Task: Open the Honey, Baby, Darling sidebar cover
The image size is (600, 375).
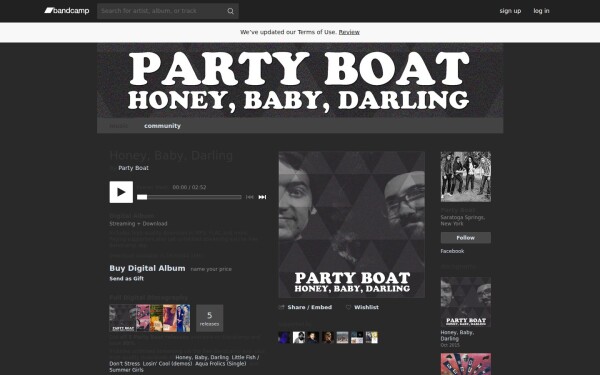Action: [x=466, y=302]
